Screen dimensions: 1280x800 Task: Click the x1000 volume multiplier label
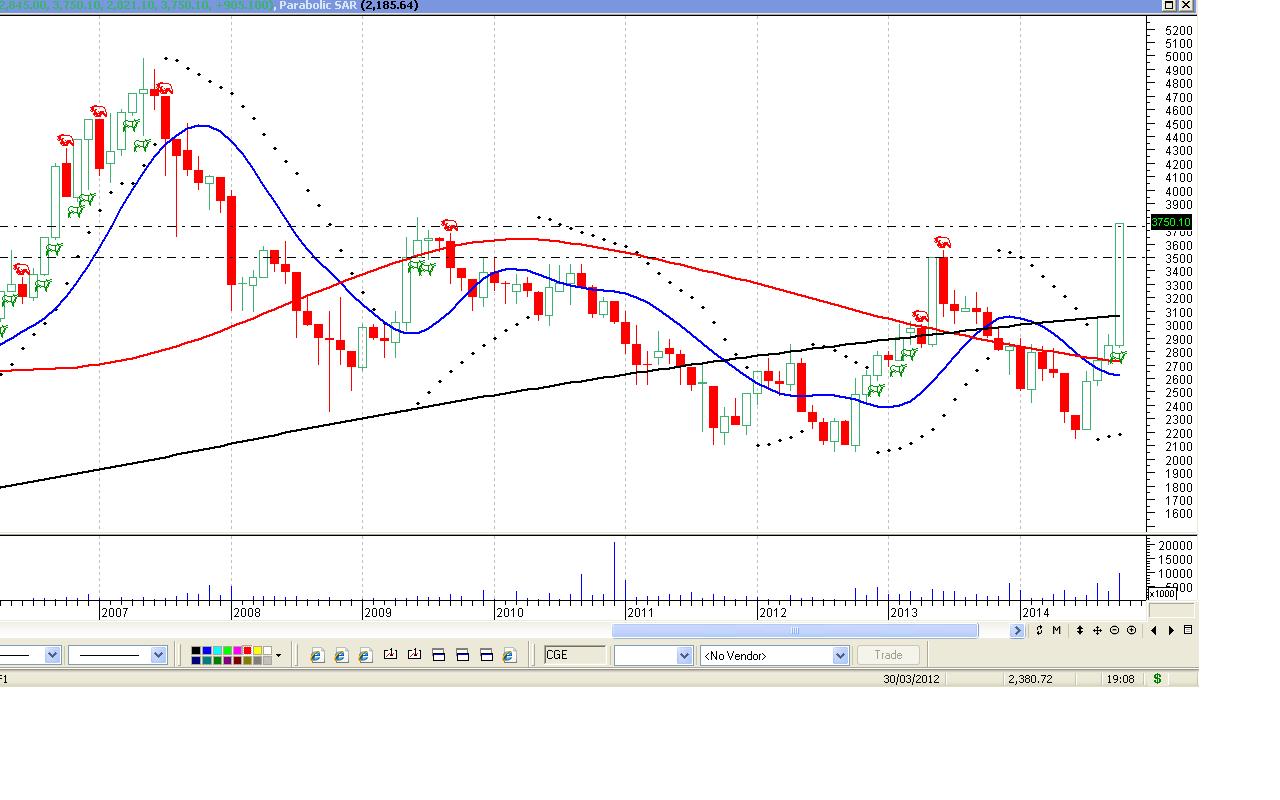click(x=1160, y=593)
